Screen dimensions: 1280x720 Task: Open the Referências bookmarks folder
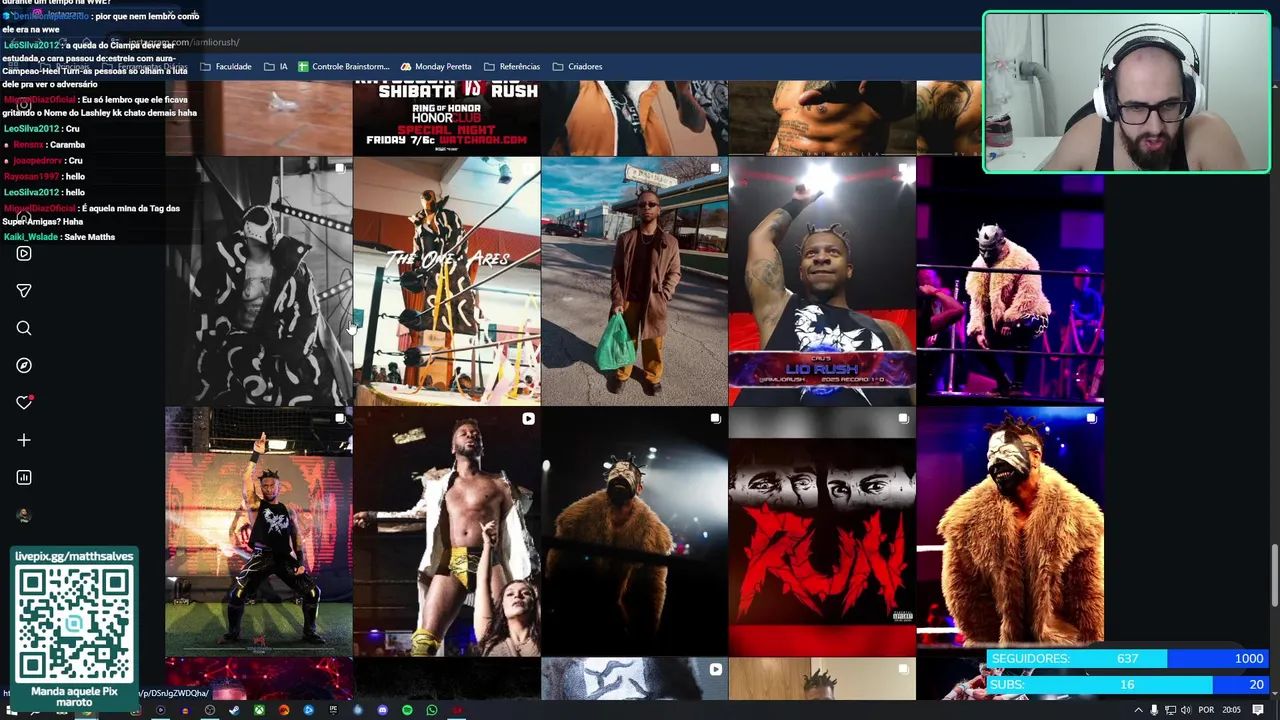coord(511,67)
